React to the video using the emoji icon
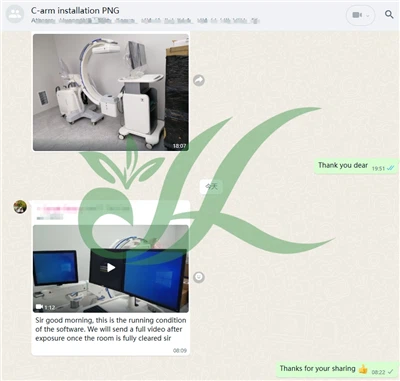The width and height of the screenshot is (400, 381). click(199, 277)
